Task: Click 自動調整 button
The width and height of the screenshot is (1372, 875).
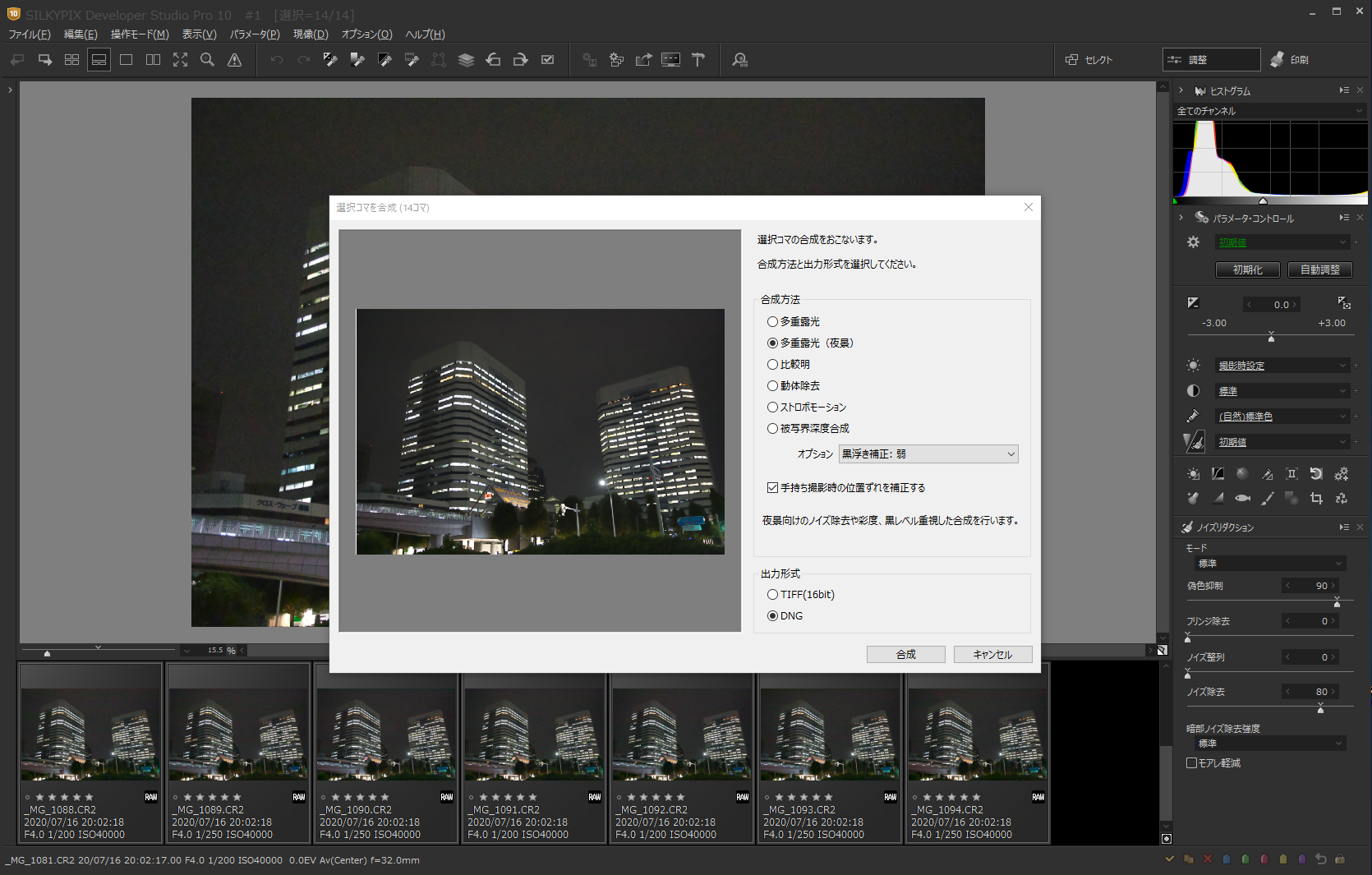Action: click(x=1319, y=269)
